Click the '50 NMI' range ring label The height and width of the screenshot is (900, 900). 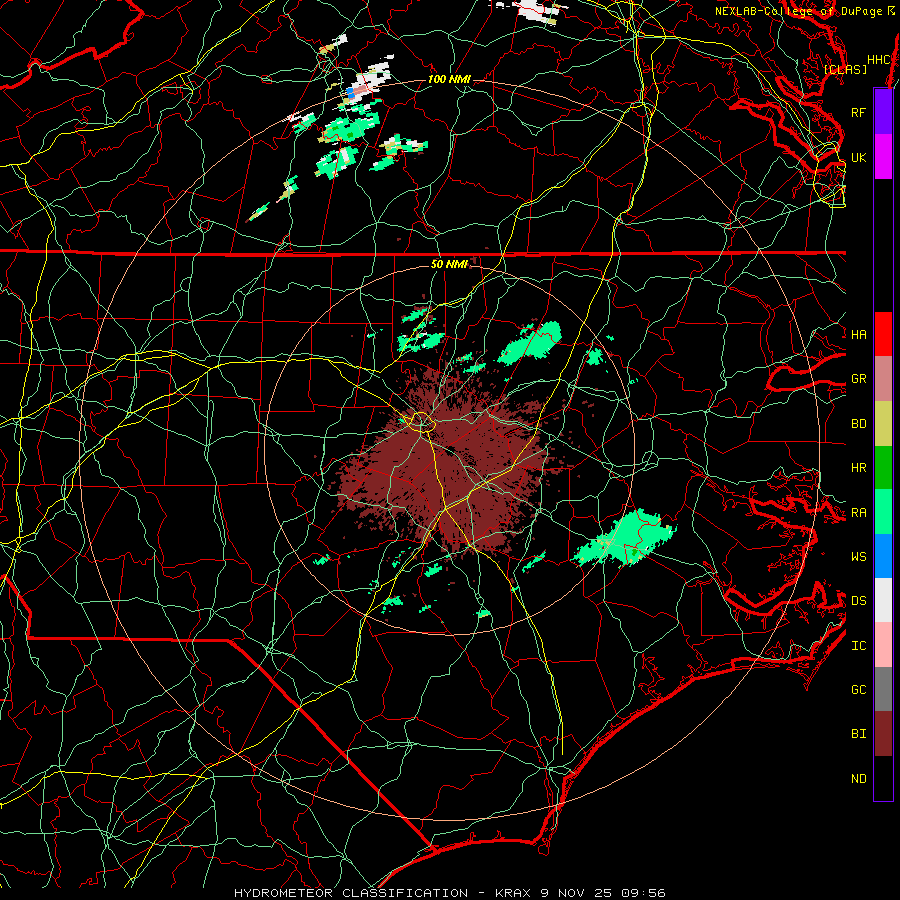pos(449,264)
